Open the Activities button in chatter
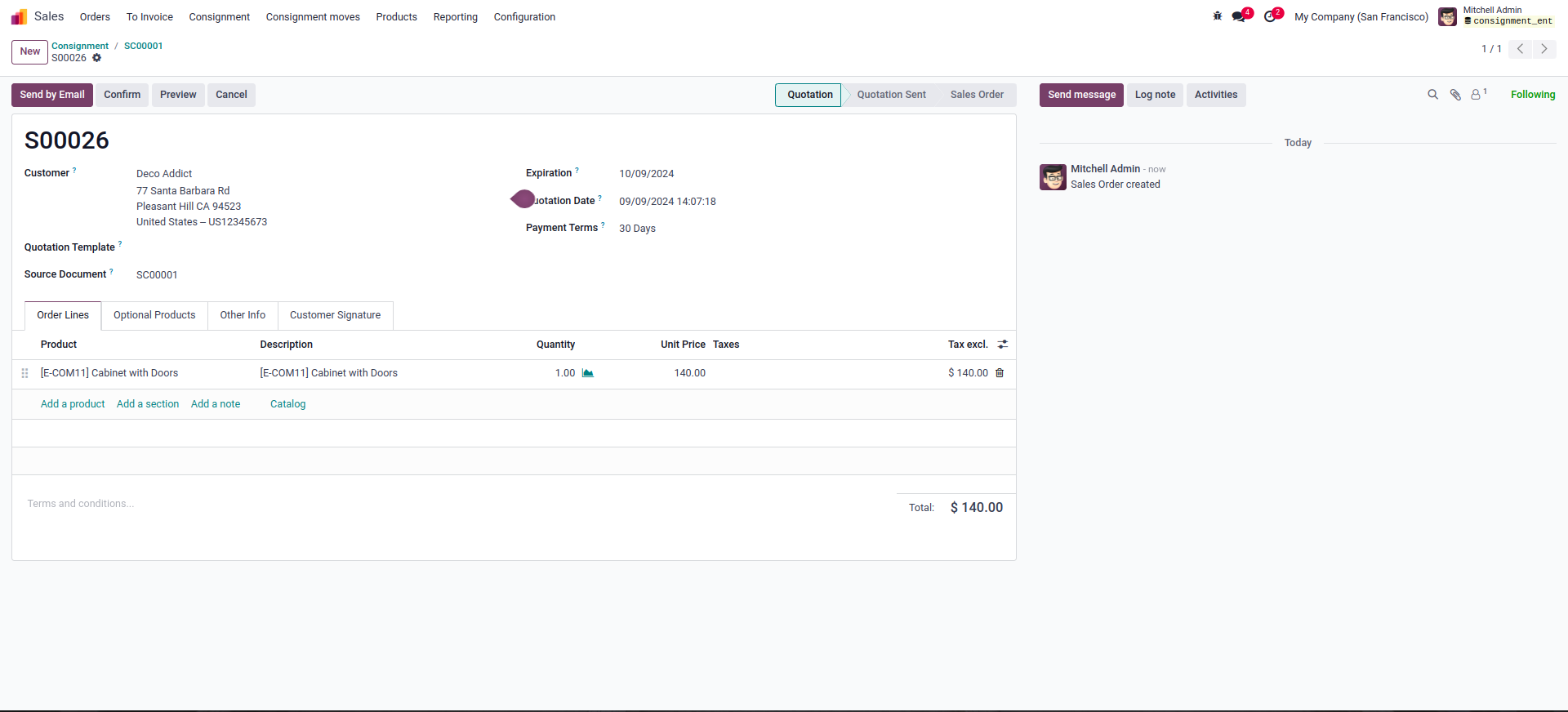 pyautogui.click(x=1216, y=95)
